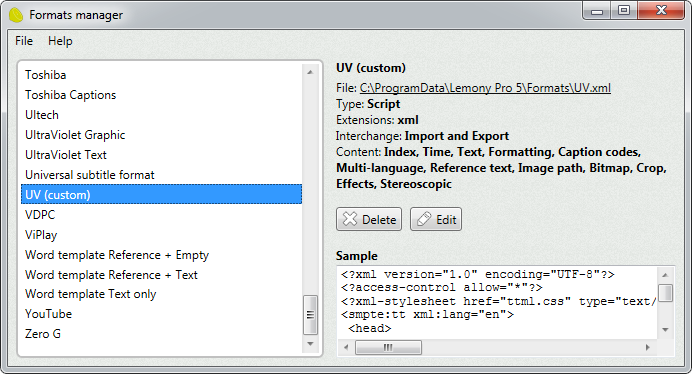692x374 pixels.
Task: Close the Formats manager window
Action: 661,11
